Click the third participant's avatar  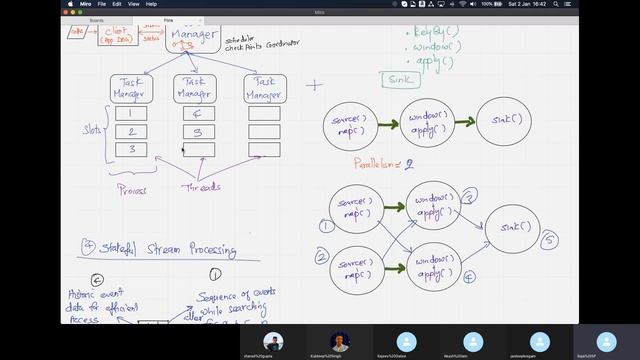pos(407,342)
